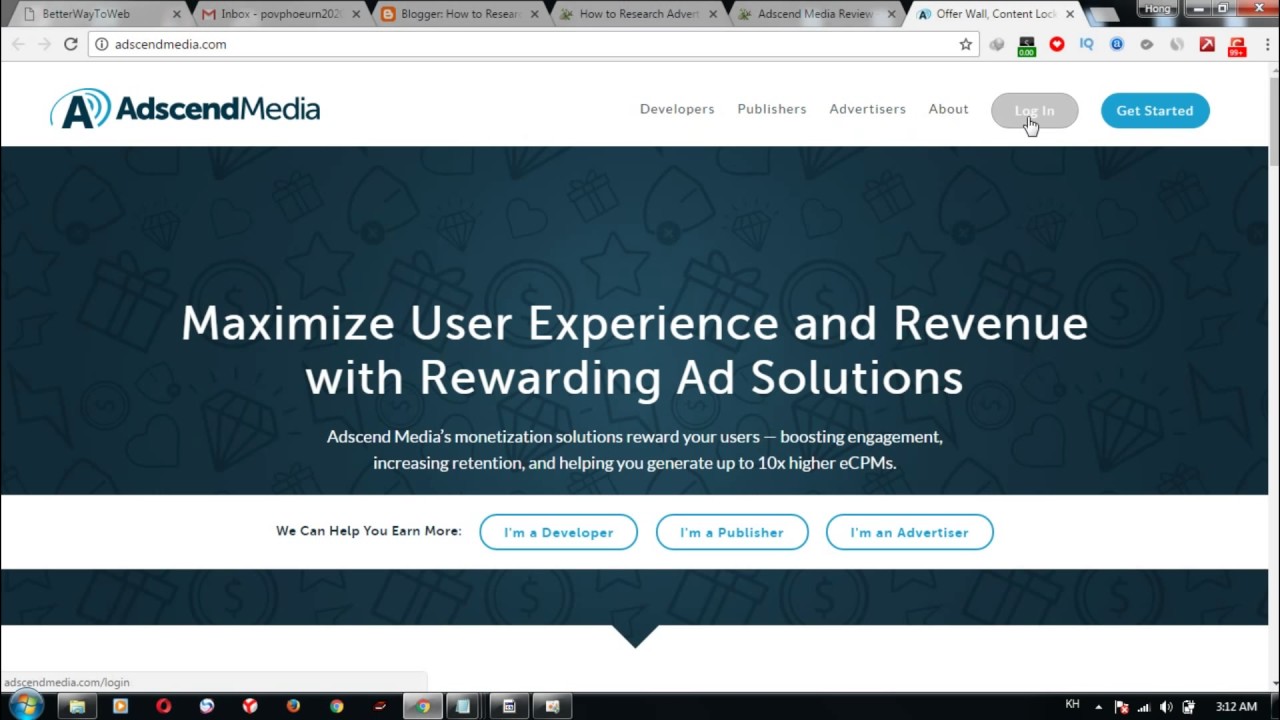This screenshot has width=1280, height=720.
Task: Click the Adscend Media logo
Action: (x=185, y=109)
